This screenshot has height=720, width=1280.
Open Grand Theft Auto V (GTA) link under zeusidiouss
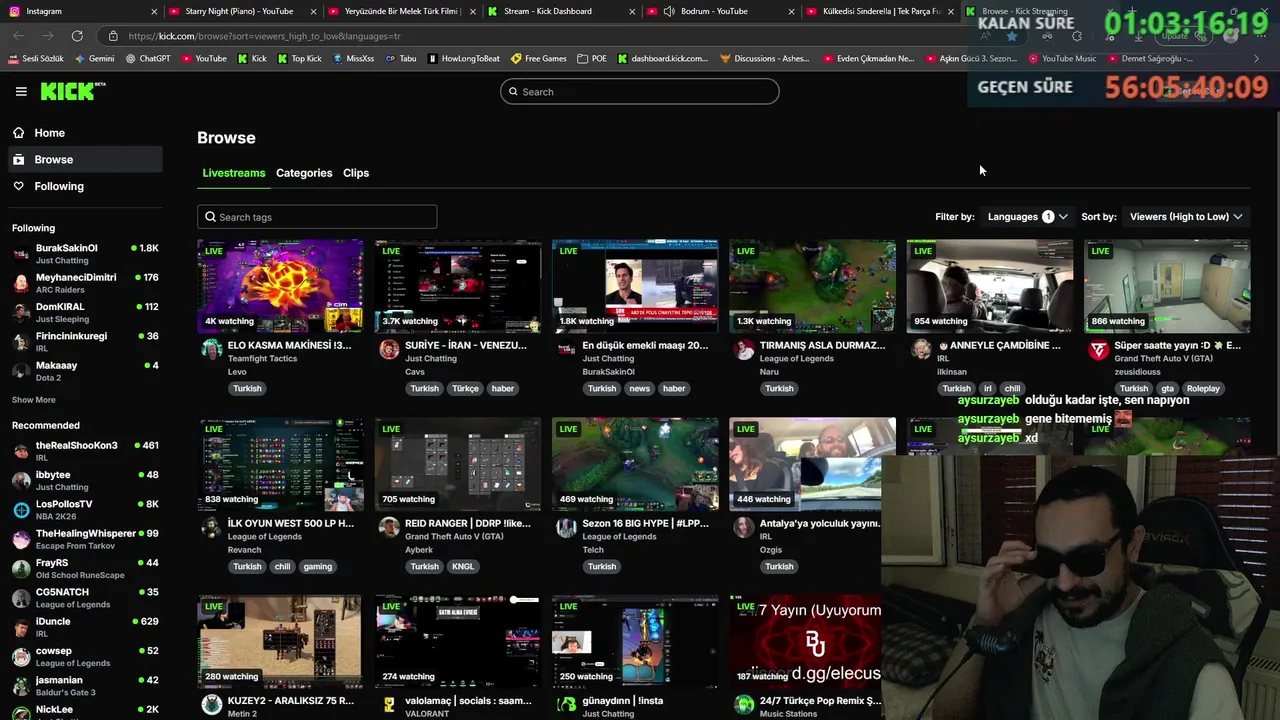tap(1163, 358)
